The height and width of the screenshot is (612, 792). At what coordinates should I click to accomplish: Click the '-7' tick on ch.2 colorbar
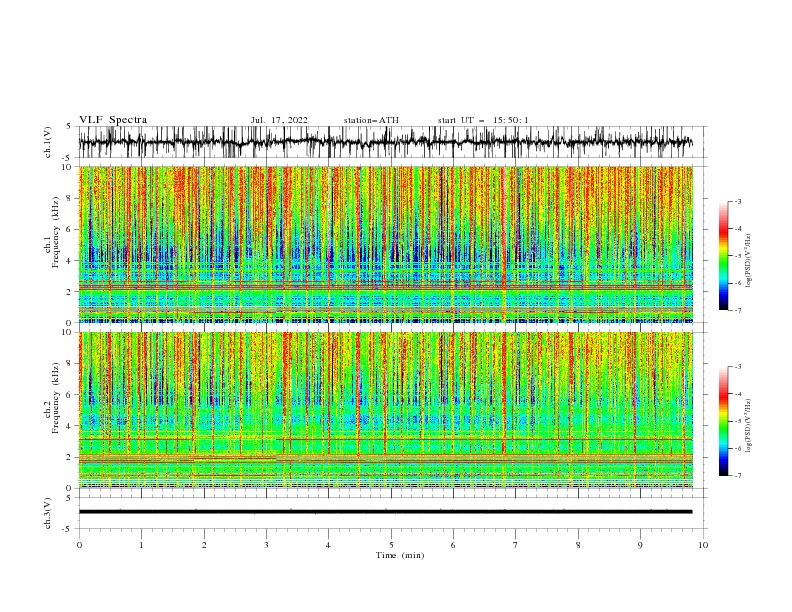click(737, 476)
